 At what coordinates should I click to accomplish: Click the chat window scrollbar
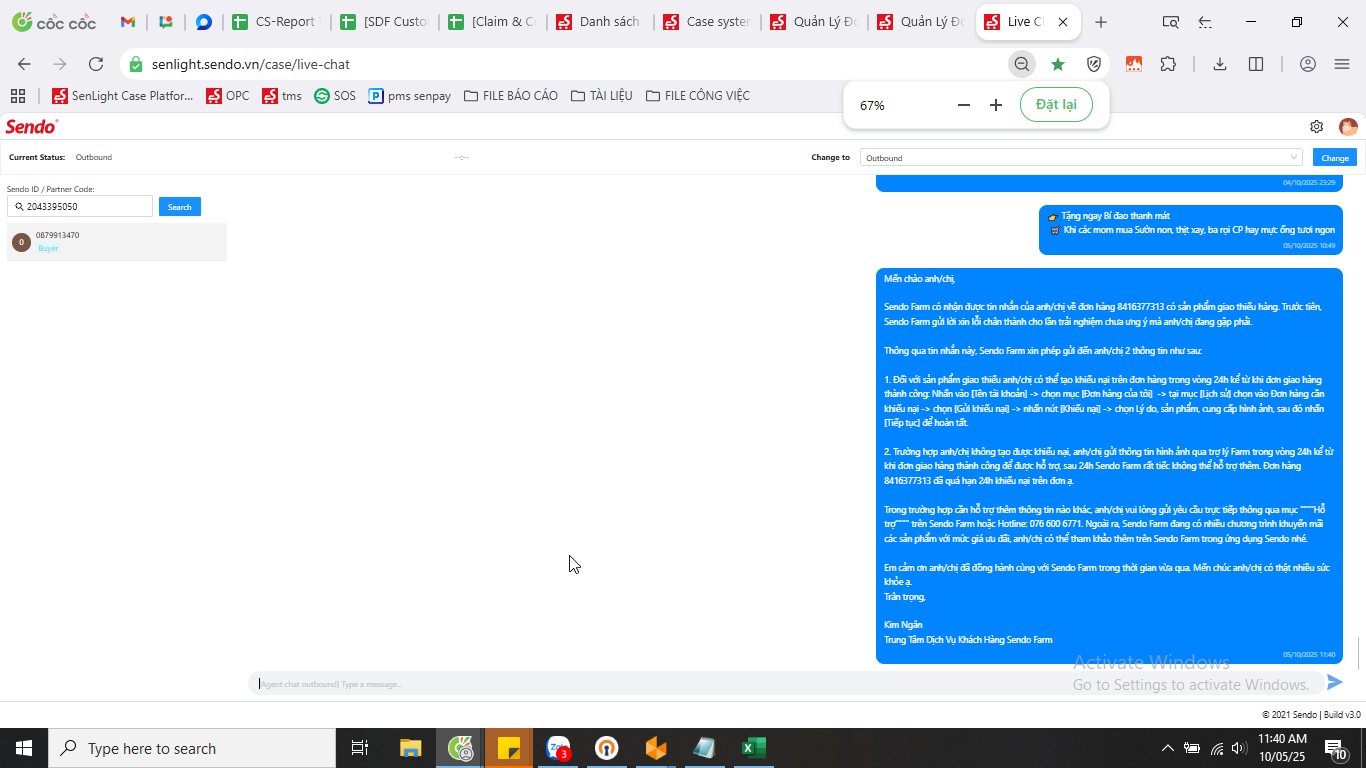[x=1359, y=652]
